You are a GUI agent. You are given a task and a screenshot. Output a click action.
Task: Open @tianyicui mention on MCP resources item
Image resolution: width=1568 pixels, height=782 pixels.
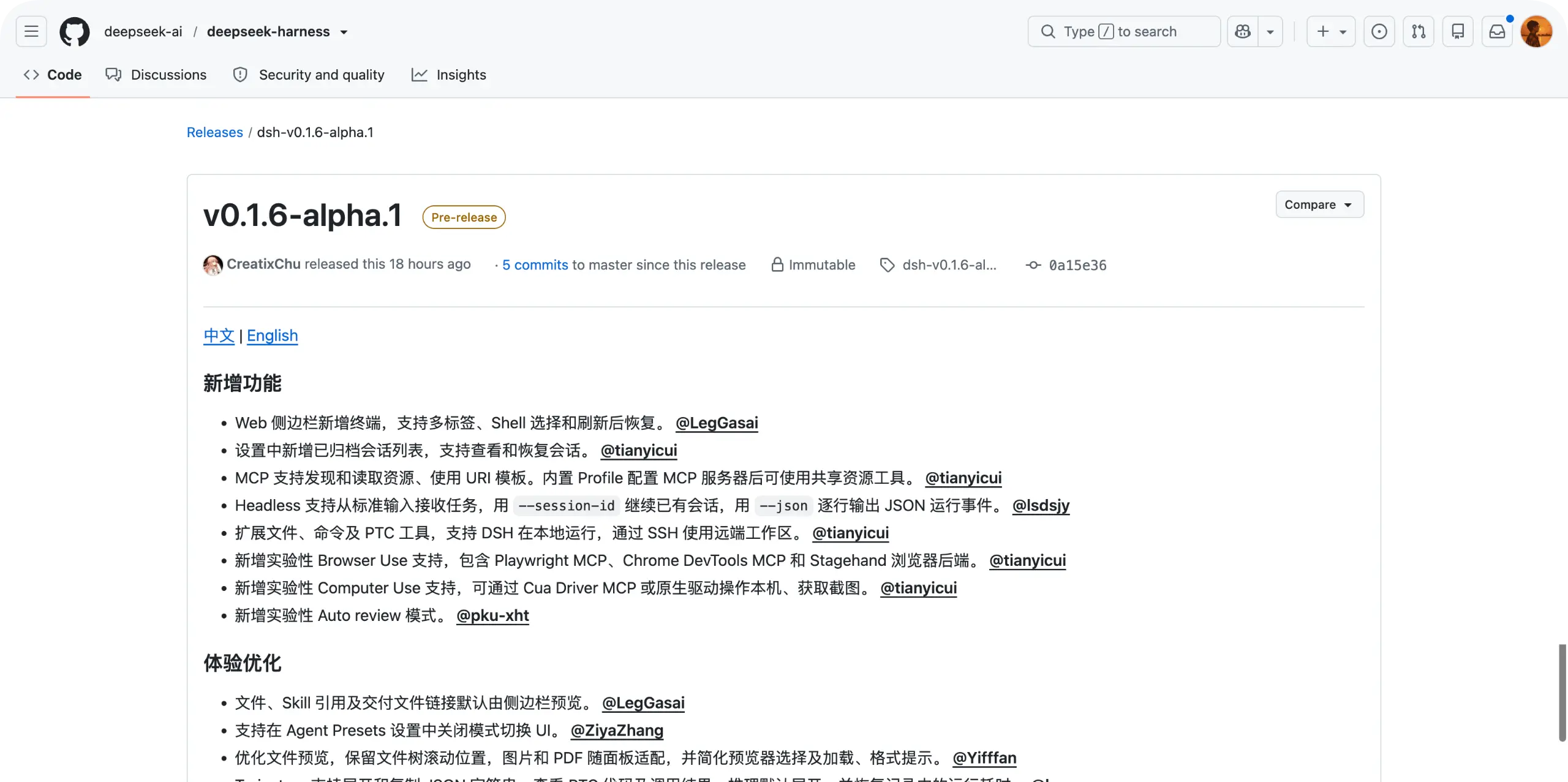point(963,478)
